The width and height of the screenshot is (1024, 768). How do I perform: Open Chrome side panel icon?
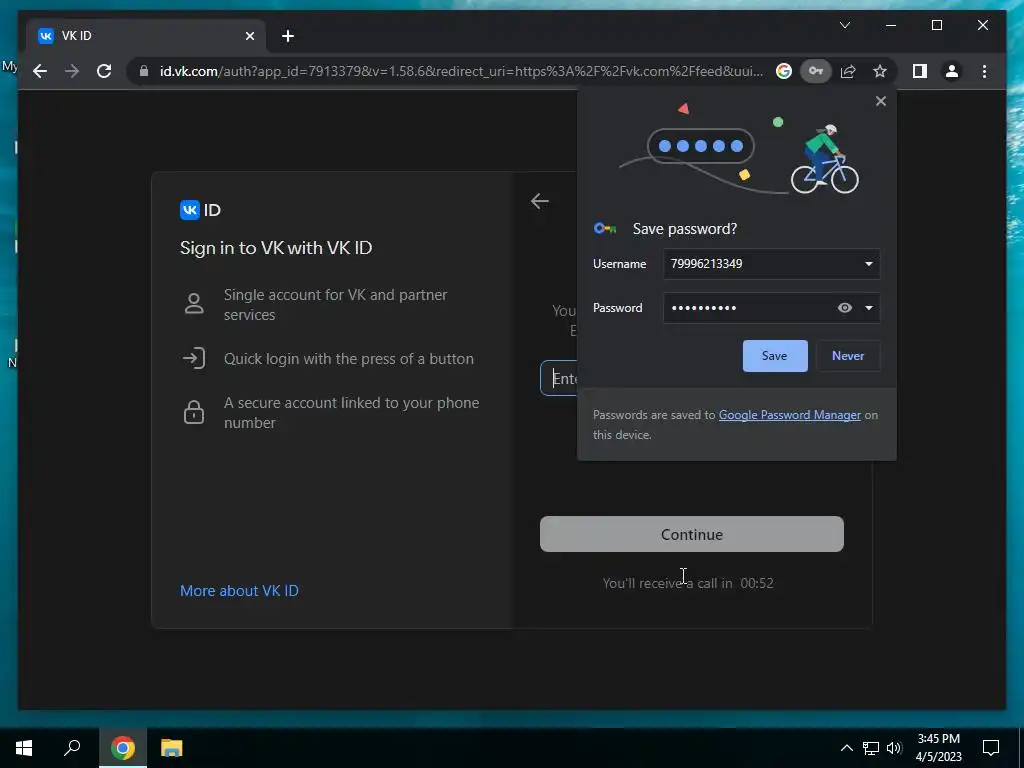click(920, 71)
